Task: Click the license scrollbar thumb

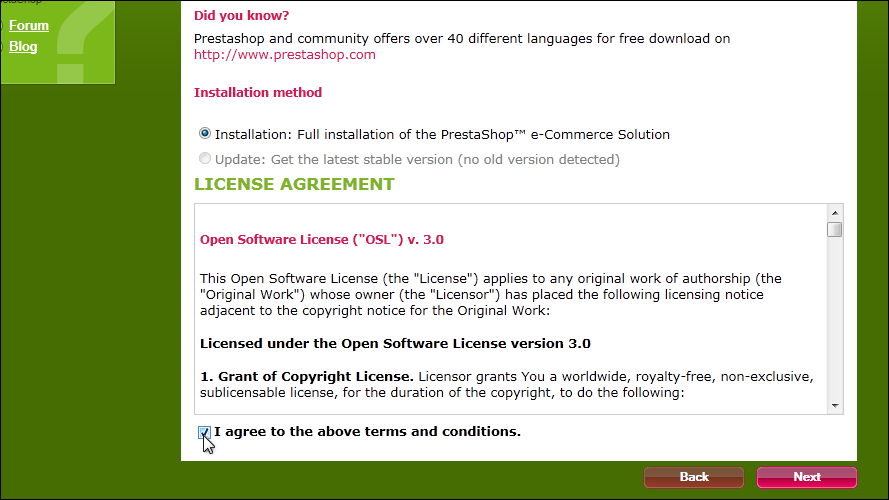Action: [835, 229]
